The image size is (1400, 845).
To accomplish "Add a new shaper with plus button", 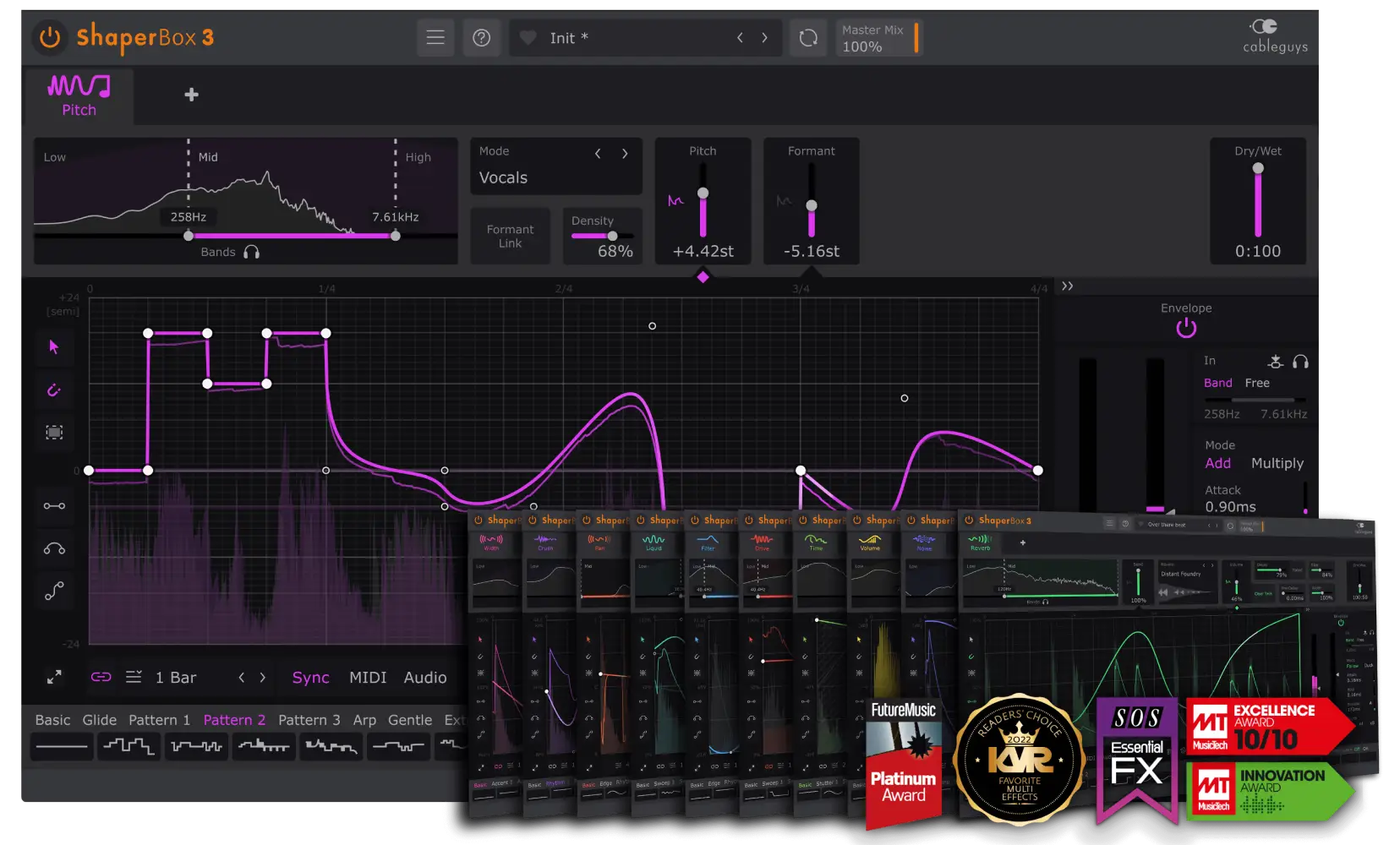I will (x=192, y=95).
